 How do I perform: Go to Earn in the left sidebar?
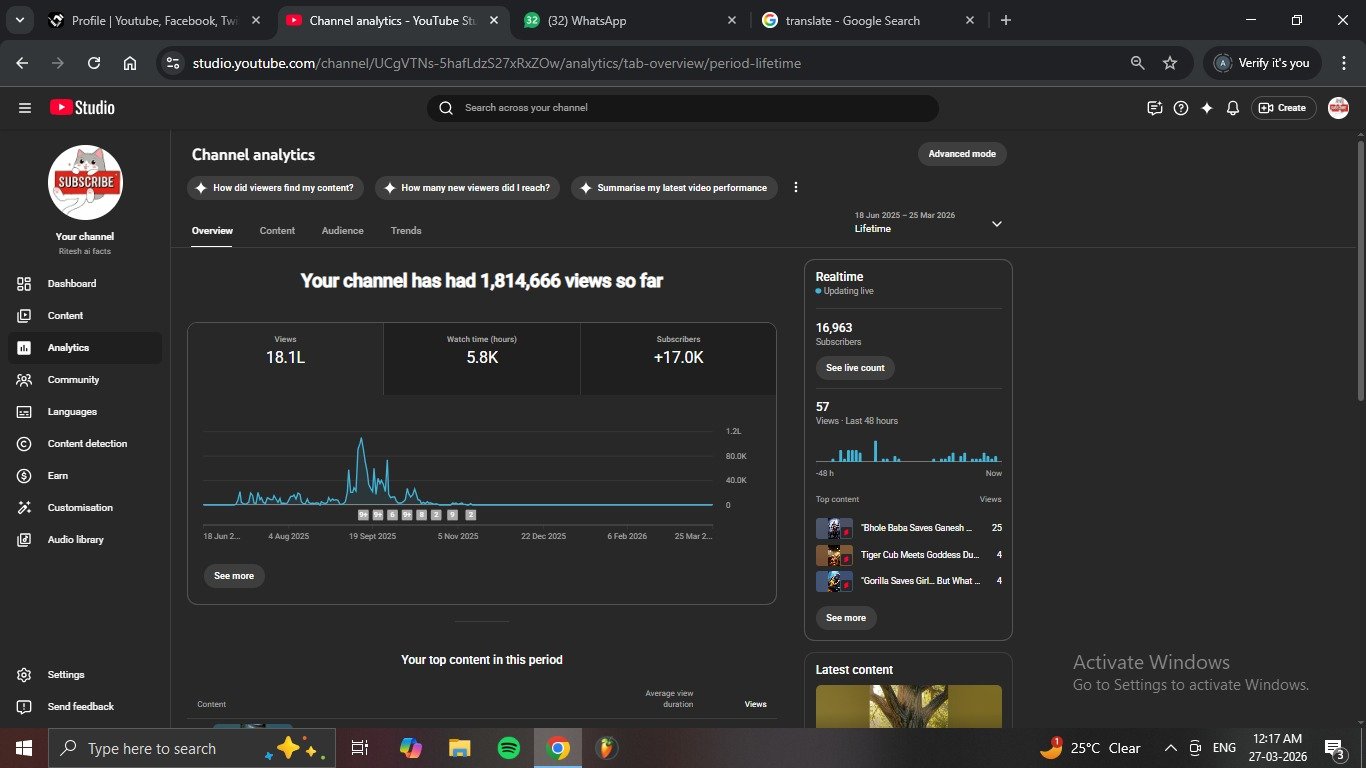58,476
